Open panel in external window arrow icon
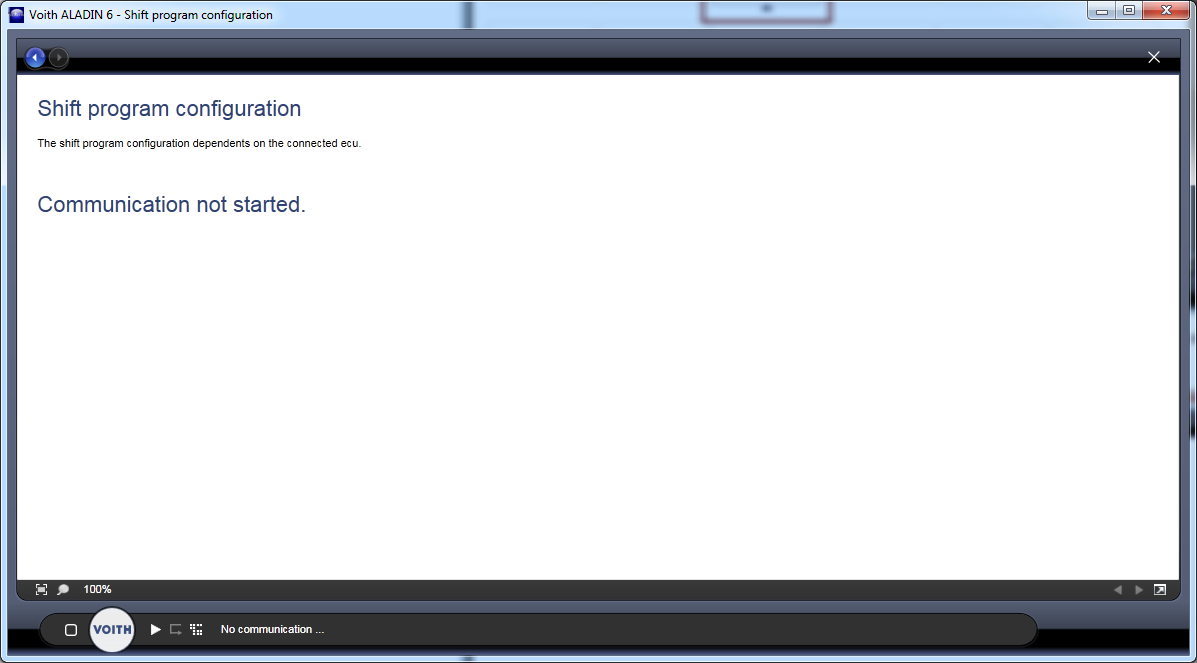Image resolution: width=1197 pixels, height=663 pixels. pyautogui.click(x=1160, y=590)
